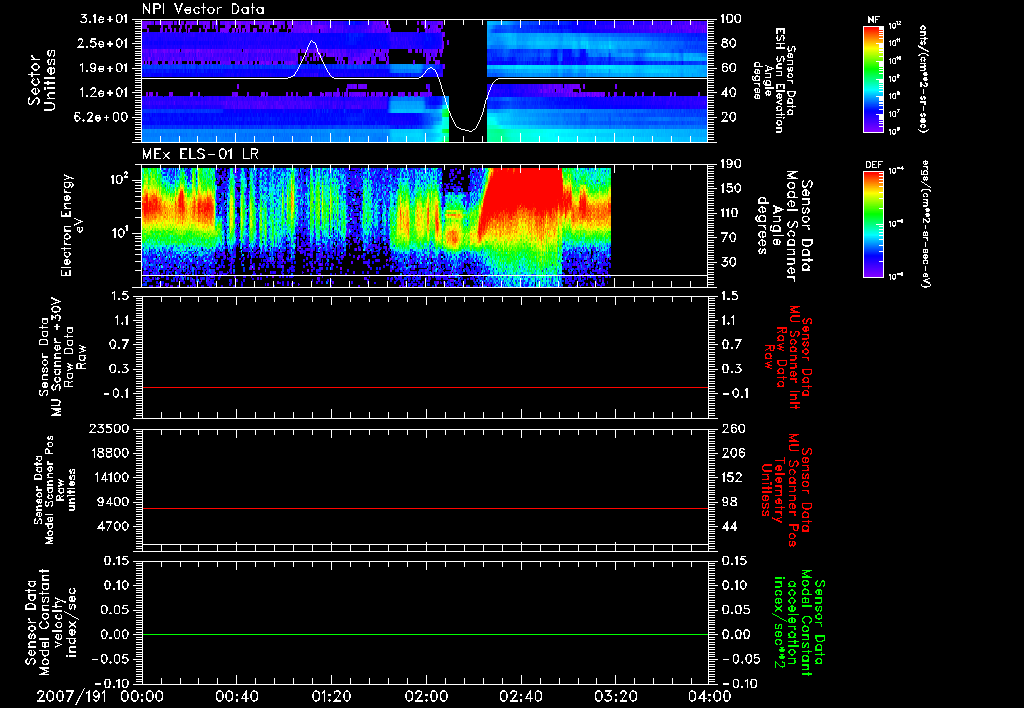Click the 02:00 time tick label
The width and height of the screenshot is (1024, 708).
(x=426, y=696)
